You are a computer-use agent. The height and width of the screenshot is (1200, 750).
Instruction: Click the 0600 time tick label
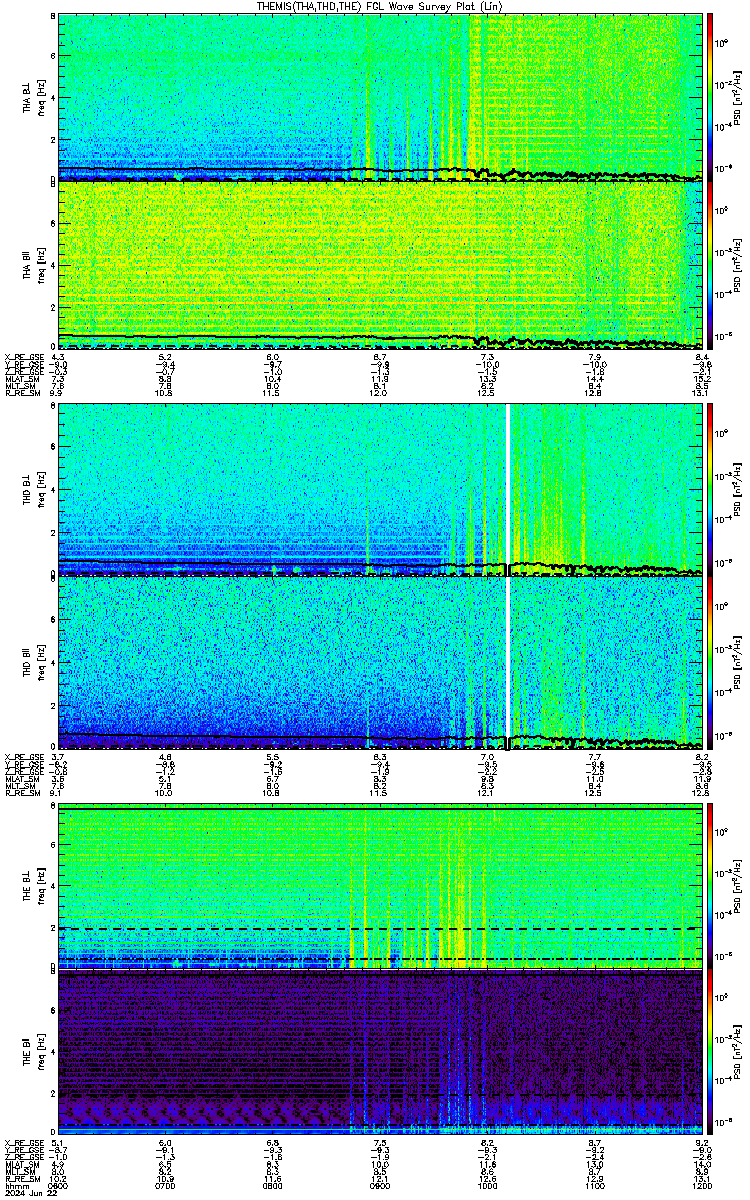coord(58,1187)
